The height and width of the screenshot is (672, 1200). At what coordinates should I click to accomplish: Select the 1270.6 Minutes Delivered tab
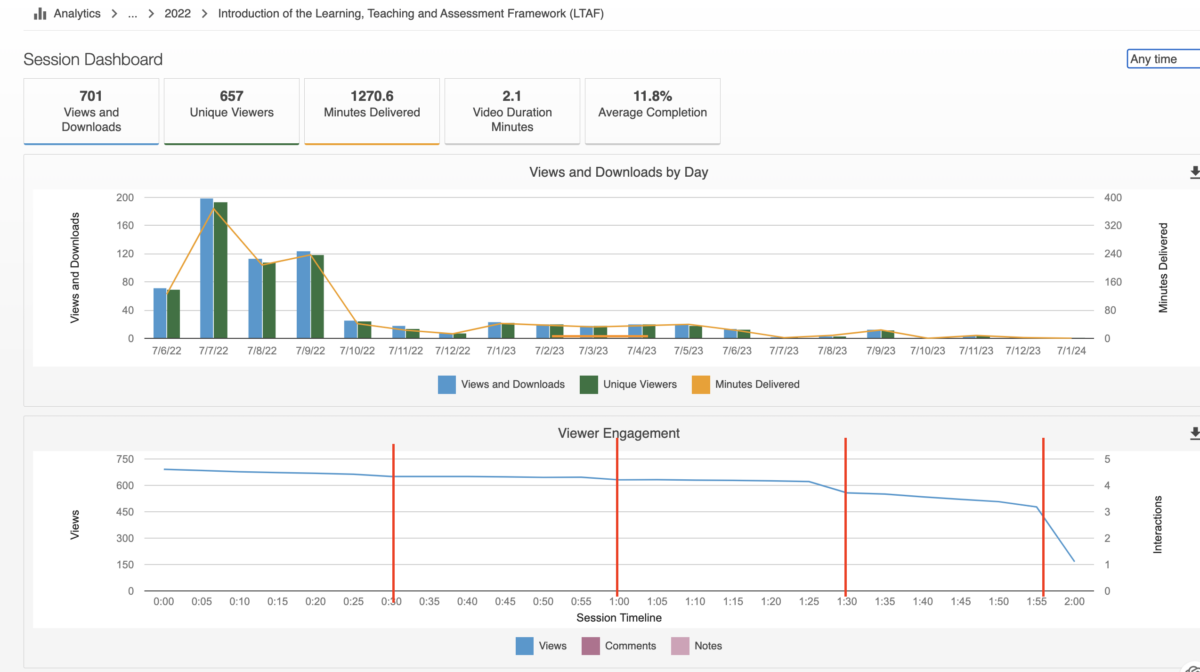coord(372,111)
